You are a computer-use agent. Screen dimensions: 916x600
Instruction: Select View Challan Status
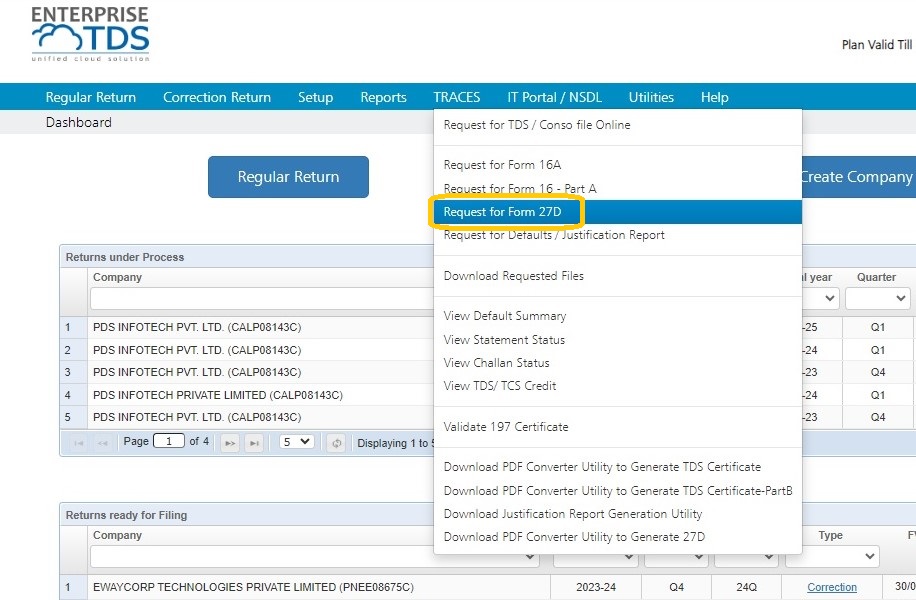tap(497, 363)
